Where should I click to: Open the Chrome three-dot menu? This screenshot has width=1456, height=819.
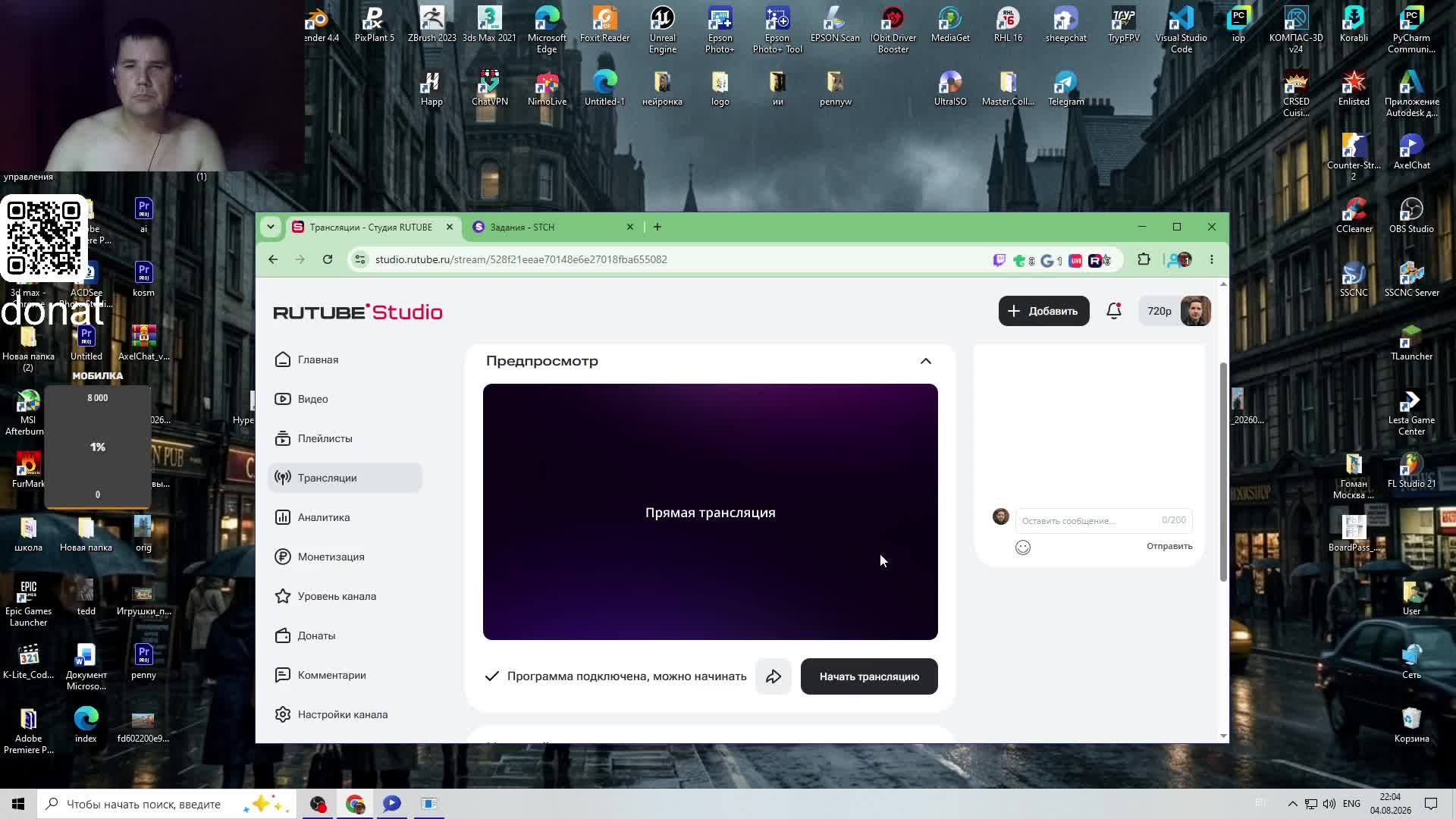pyautogui.click(x=1212, y=259)
